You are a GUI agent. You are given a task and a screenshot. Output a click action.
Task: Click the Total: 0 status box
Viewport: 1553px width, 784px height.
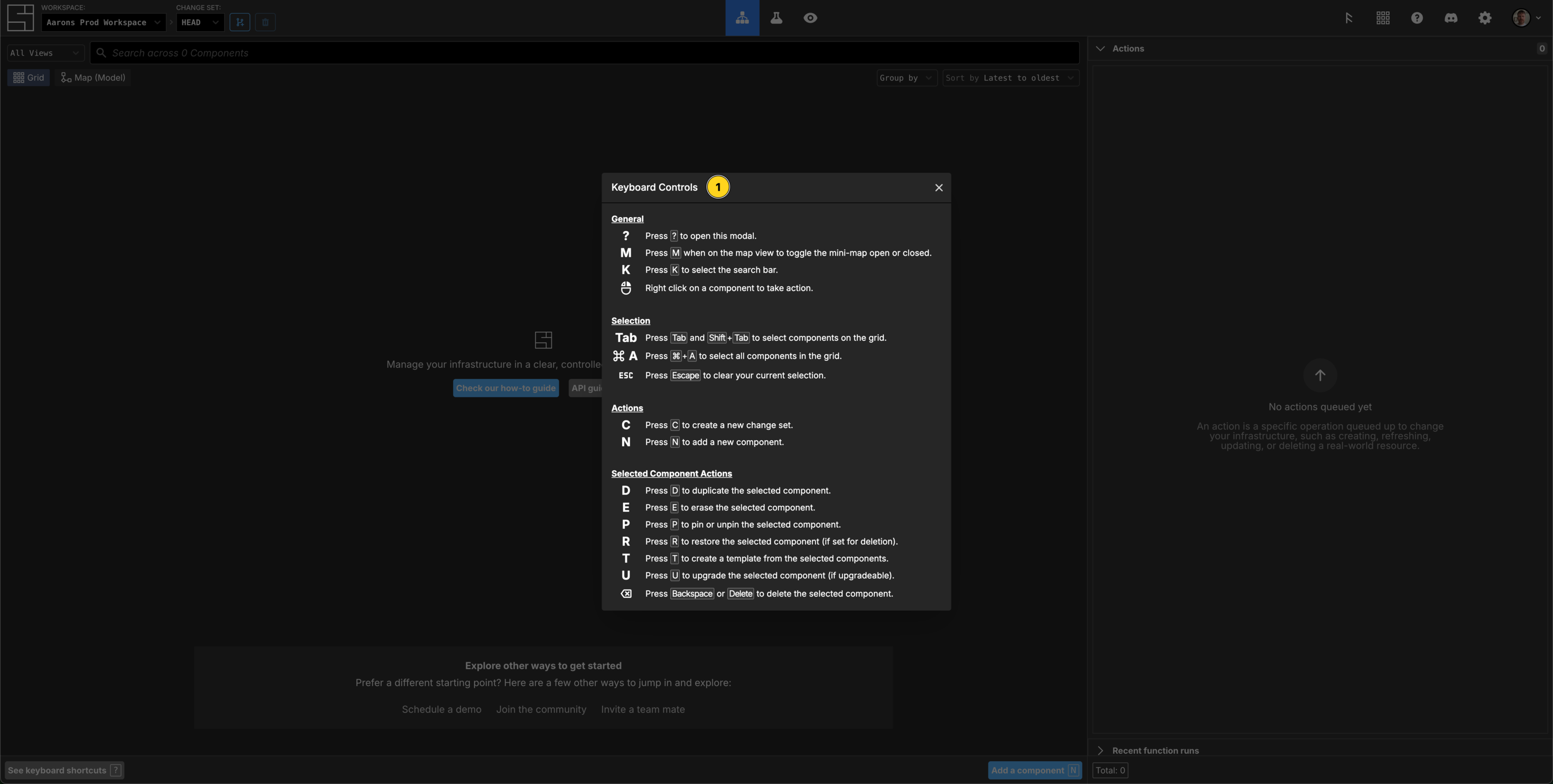click(1110, 770)
